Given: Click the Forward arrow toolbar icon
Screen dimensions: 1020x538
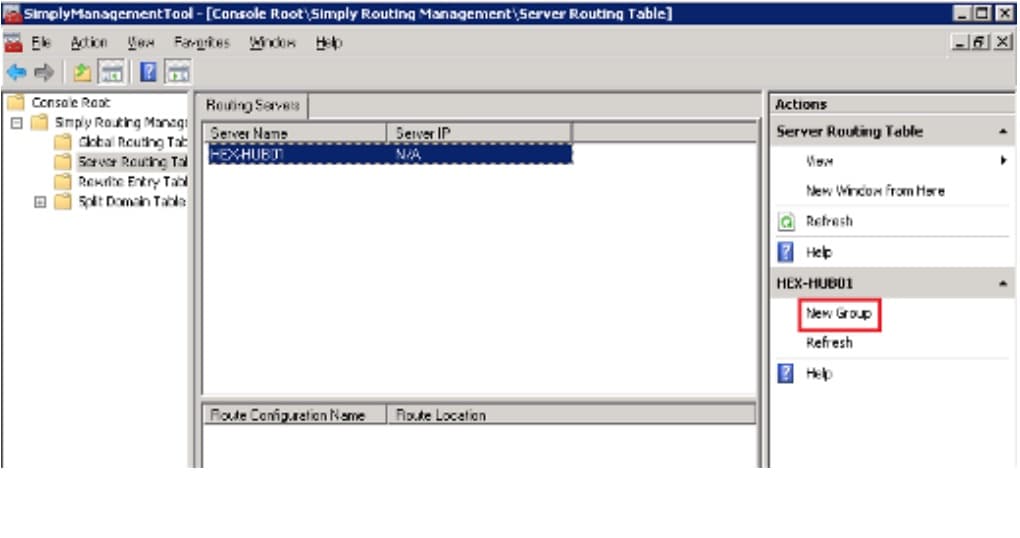Looking at the screenshot, I should tap(43, 72).
